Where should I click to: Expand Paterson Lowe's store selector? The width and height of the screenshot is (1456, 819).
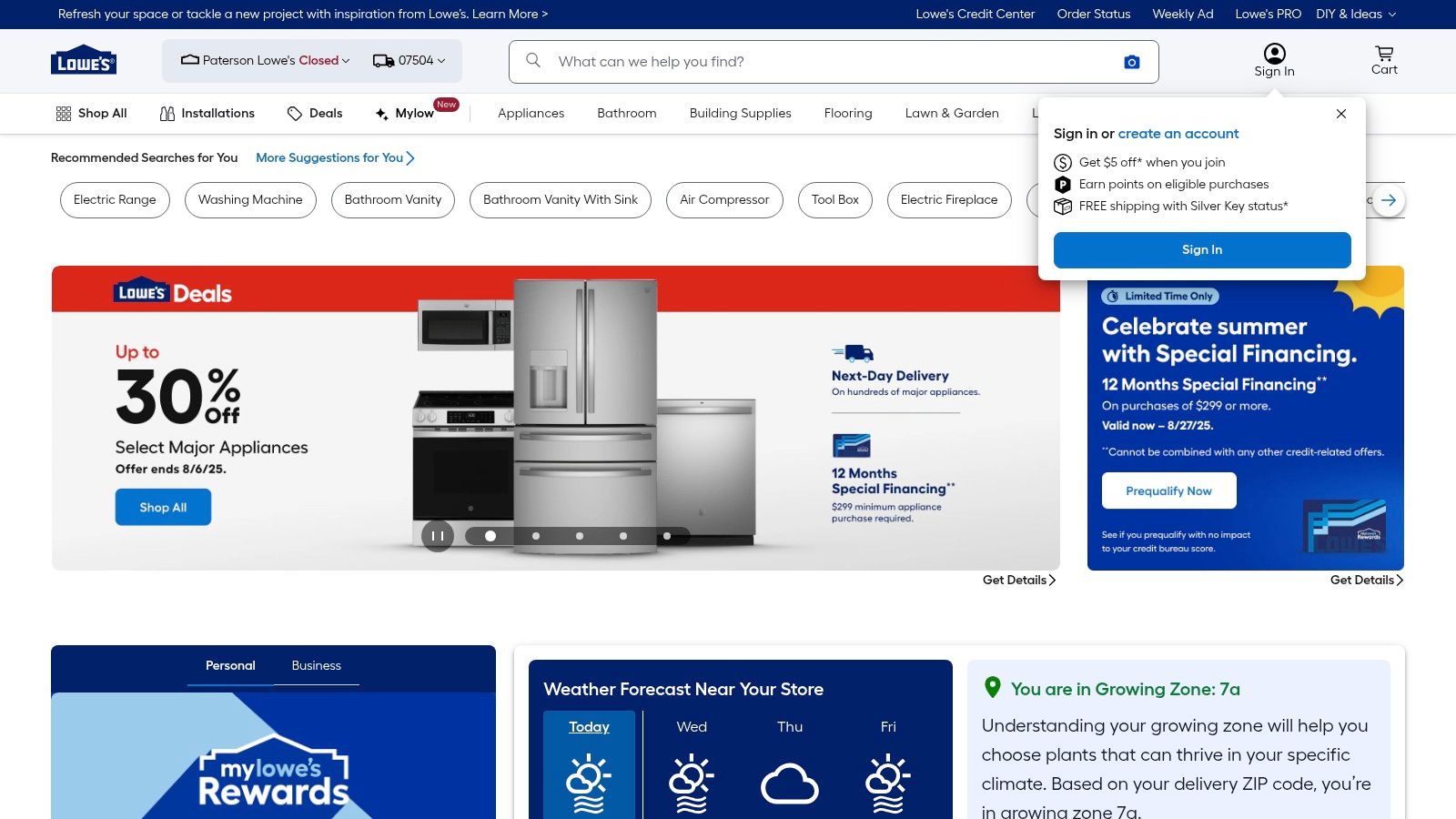[x=265, y=61]
